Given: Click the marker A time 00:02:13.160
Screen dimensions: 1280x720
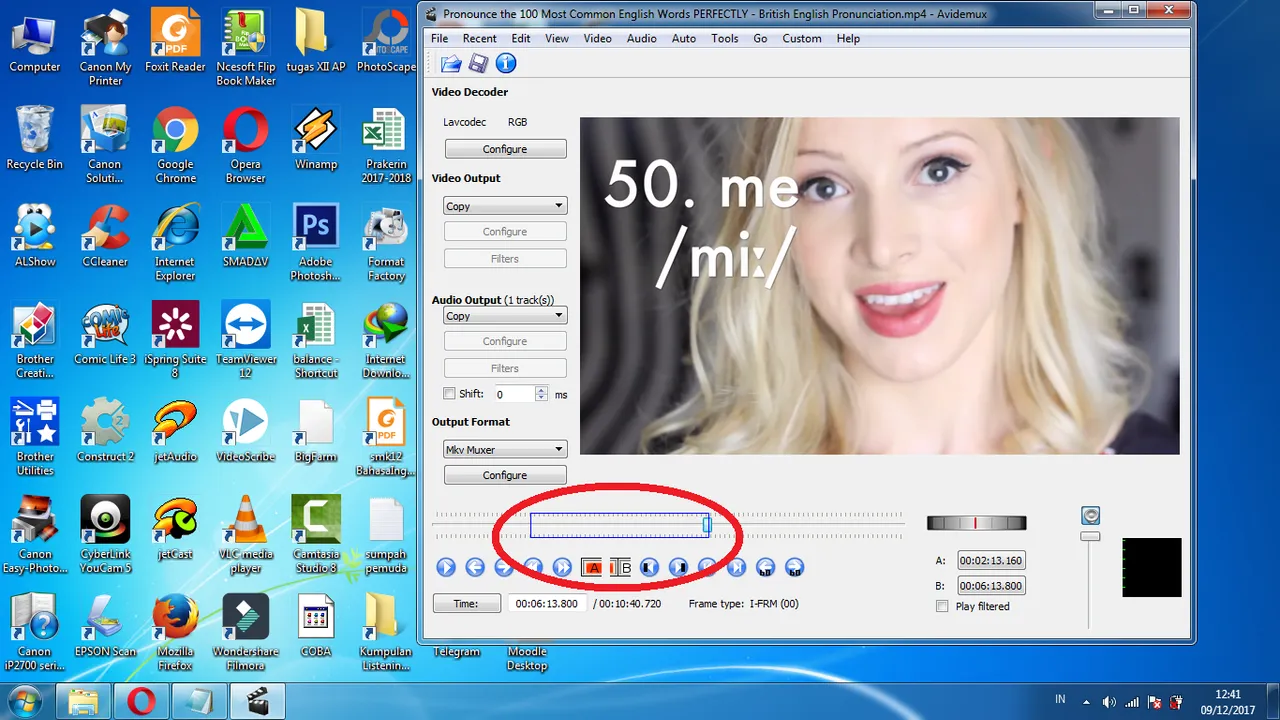Looking at the screenshot, I should [991, 560].
